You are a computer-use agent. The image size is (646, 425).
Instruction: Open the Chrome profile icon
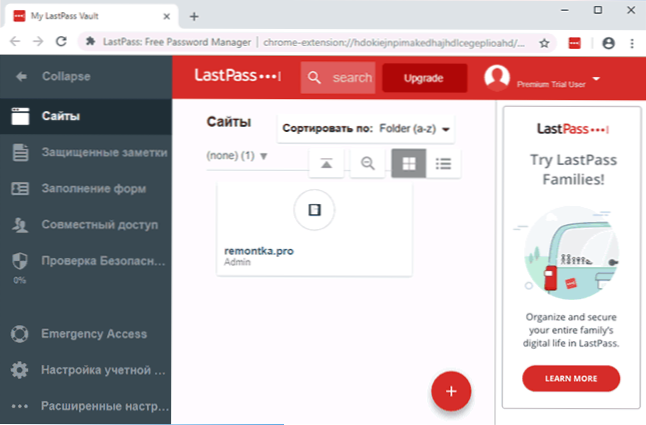[609, 43]
